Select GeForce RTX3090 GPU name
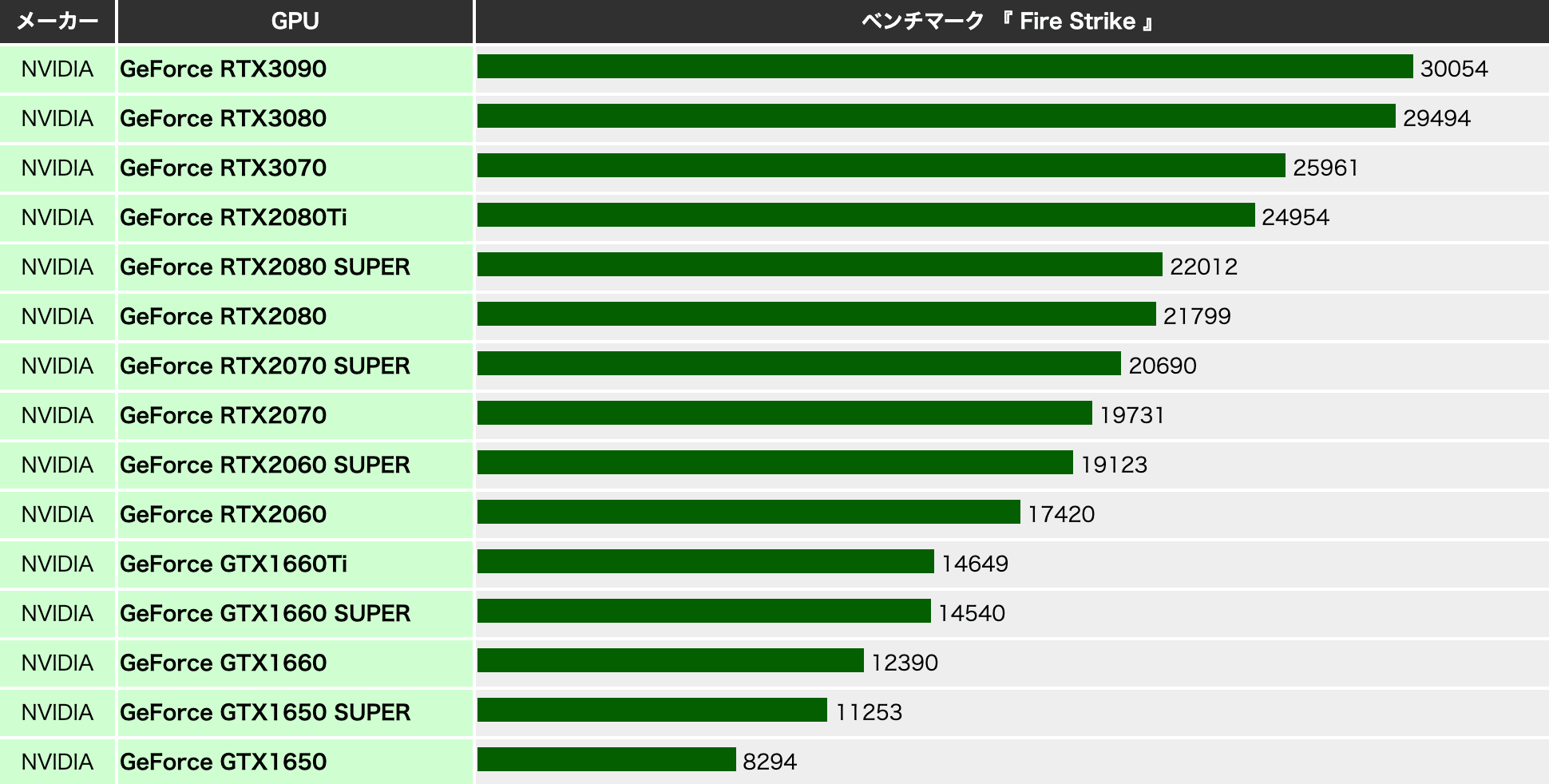The image size is (1549, 784). [x=223, y=69]
